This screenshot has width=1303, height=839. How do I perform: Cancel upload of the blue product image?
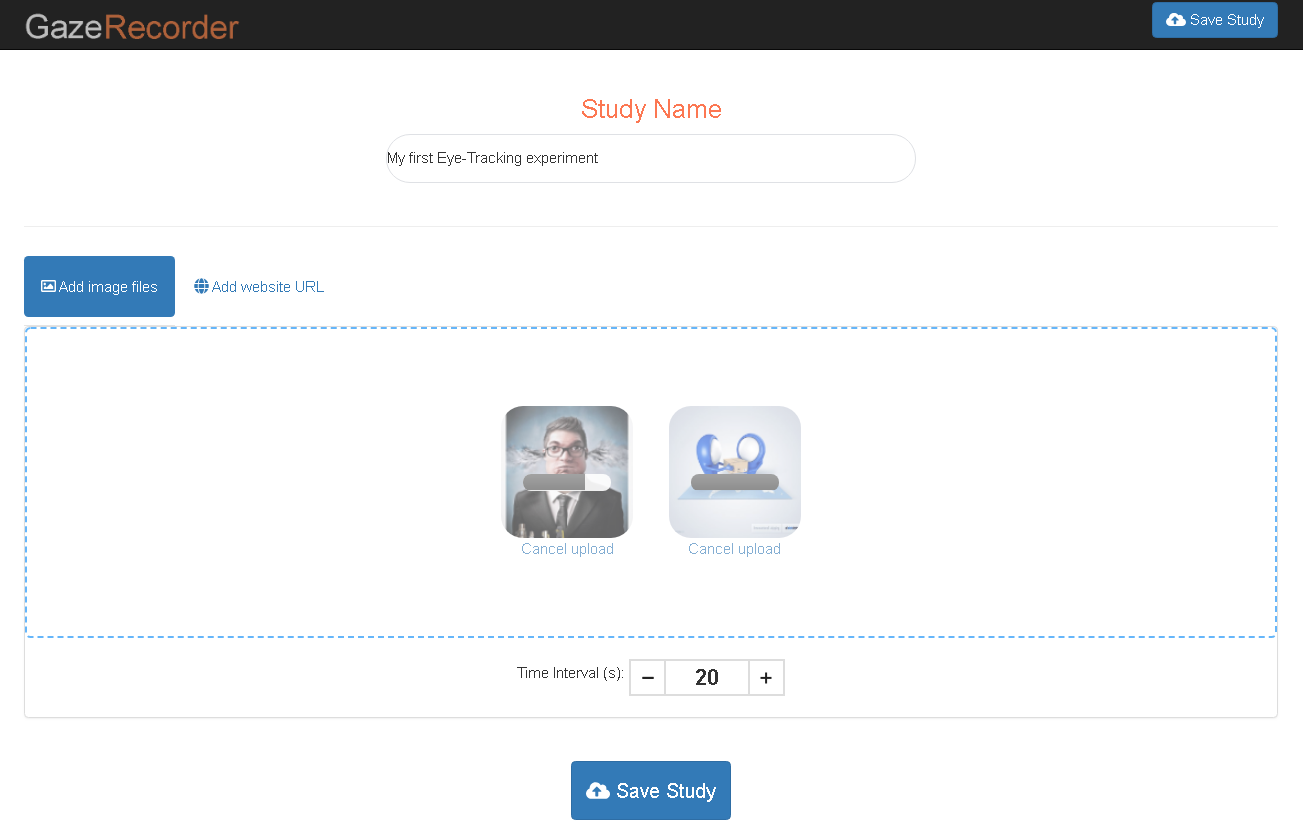734,548
